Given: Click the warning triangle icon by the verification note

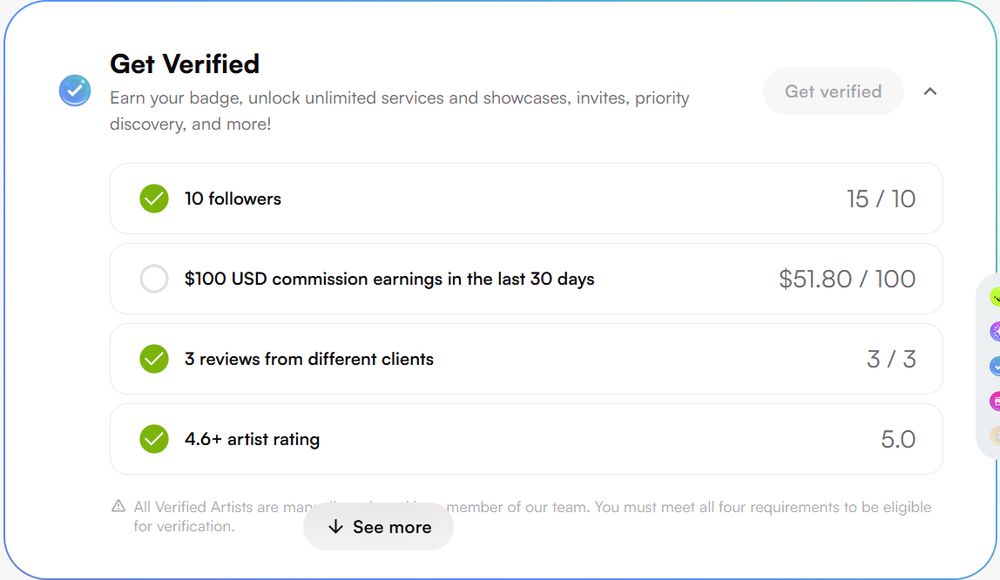Looking at the screenshot, I should tap(119, 507).
